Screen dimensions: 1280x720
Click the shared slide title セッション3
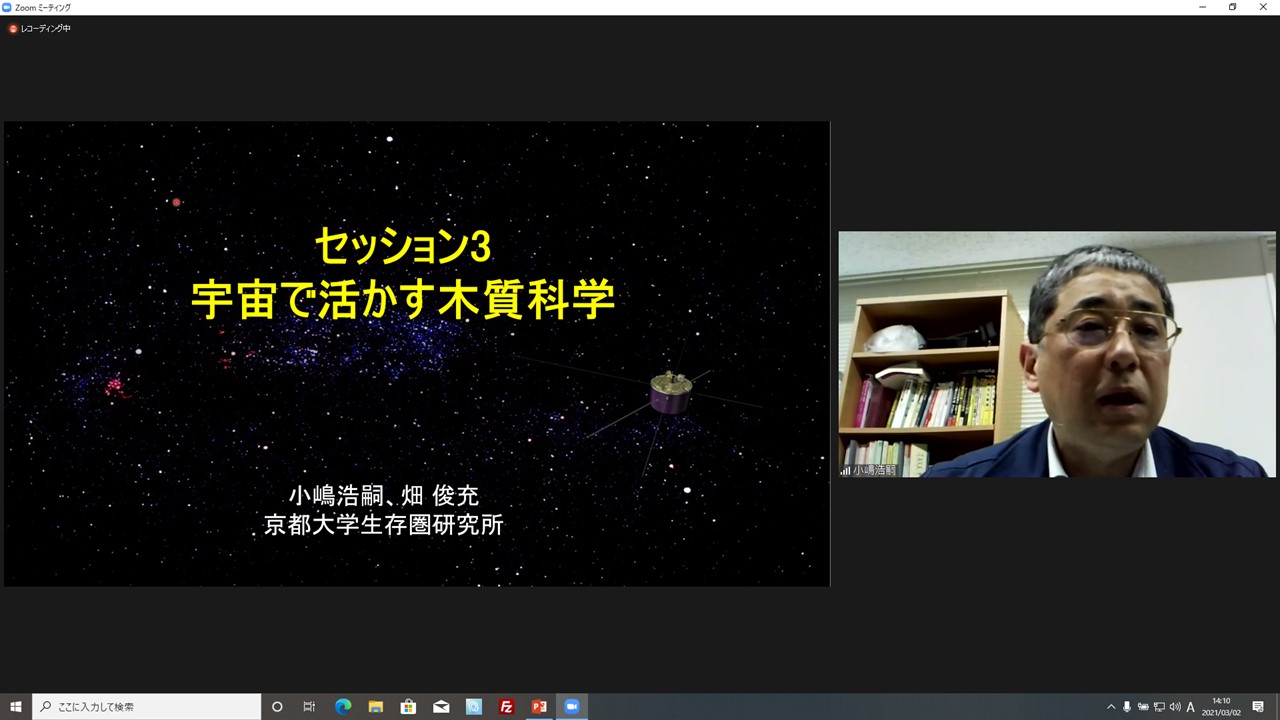(403, 245)
